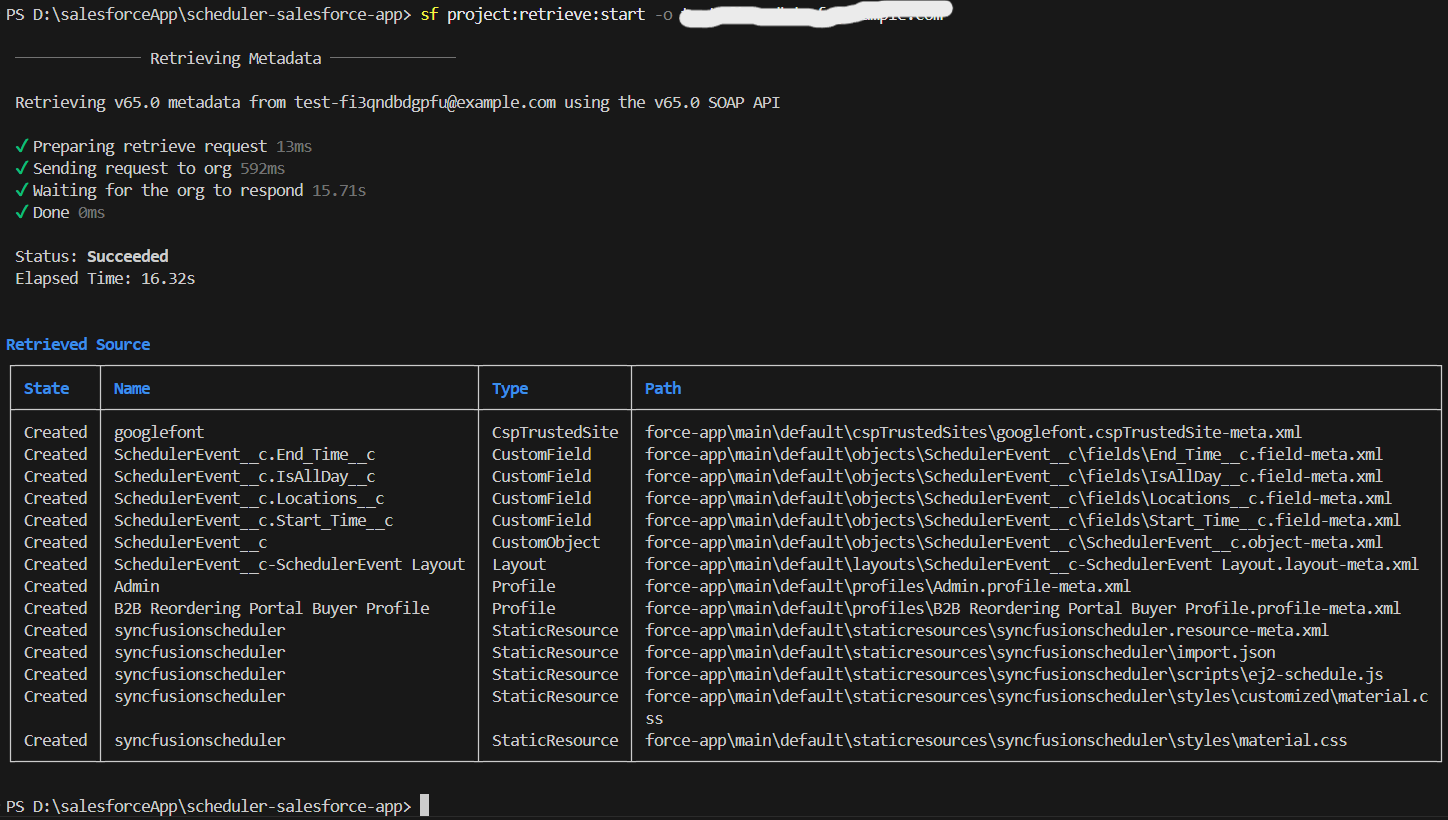Click the Start_Time__c.field-meta.xml path

pos(1023,520)
